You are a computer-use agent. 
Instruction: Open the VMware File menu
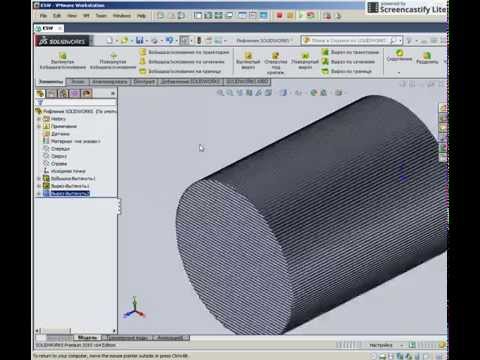click(43, 16)
